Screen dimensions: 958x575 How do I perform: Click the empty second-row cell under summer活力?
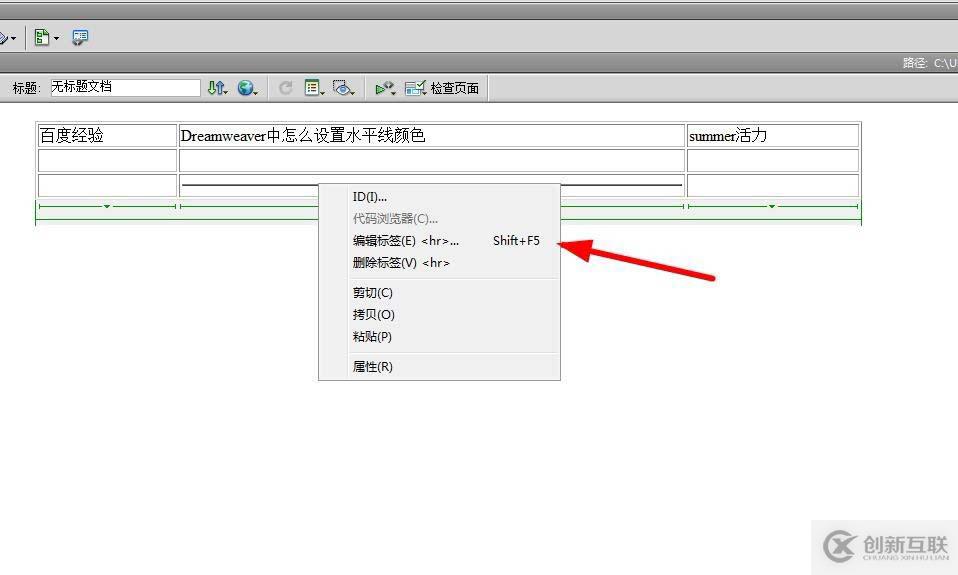point(773,161)
